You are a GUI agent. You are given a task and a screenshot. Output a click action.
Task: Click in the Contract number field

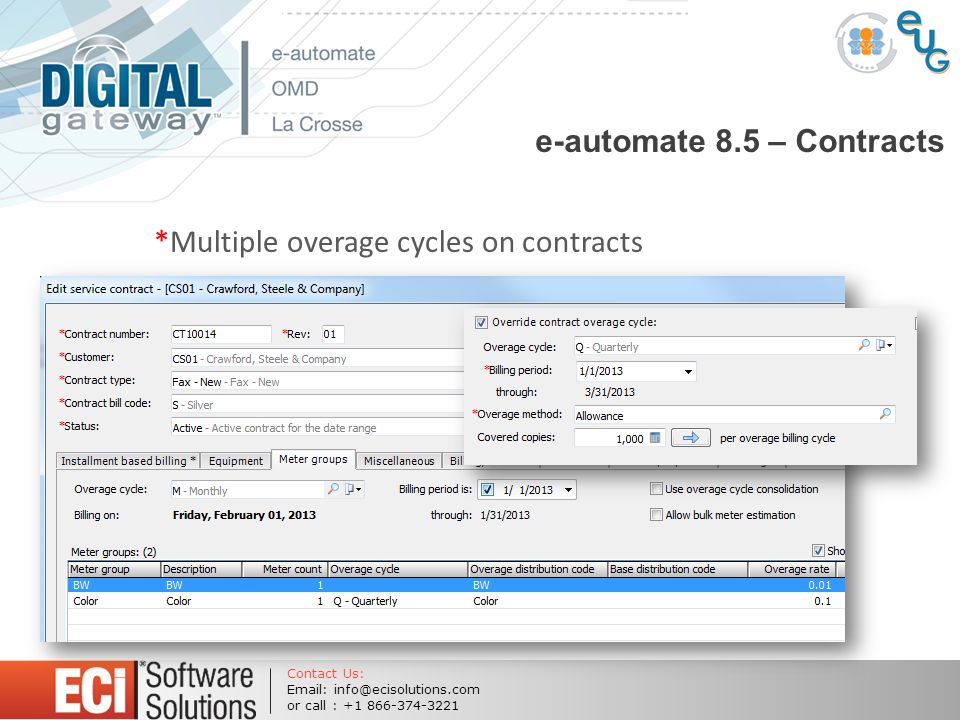click(220, 334)
